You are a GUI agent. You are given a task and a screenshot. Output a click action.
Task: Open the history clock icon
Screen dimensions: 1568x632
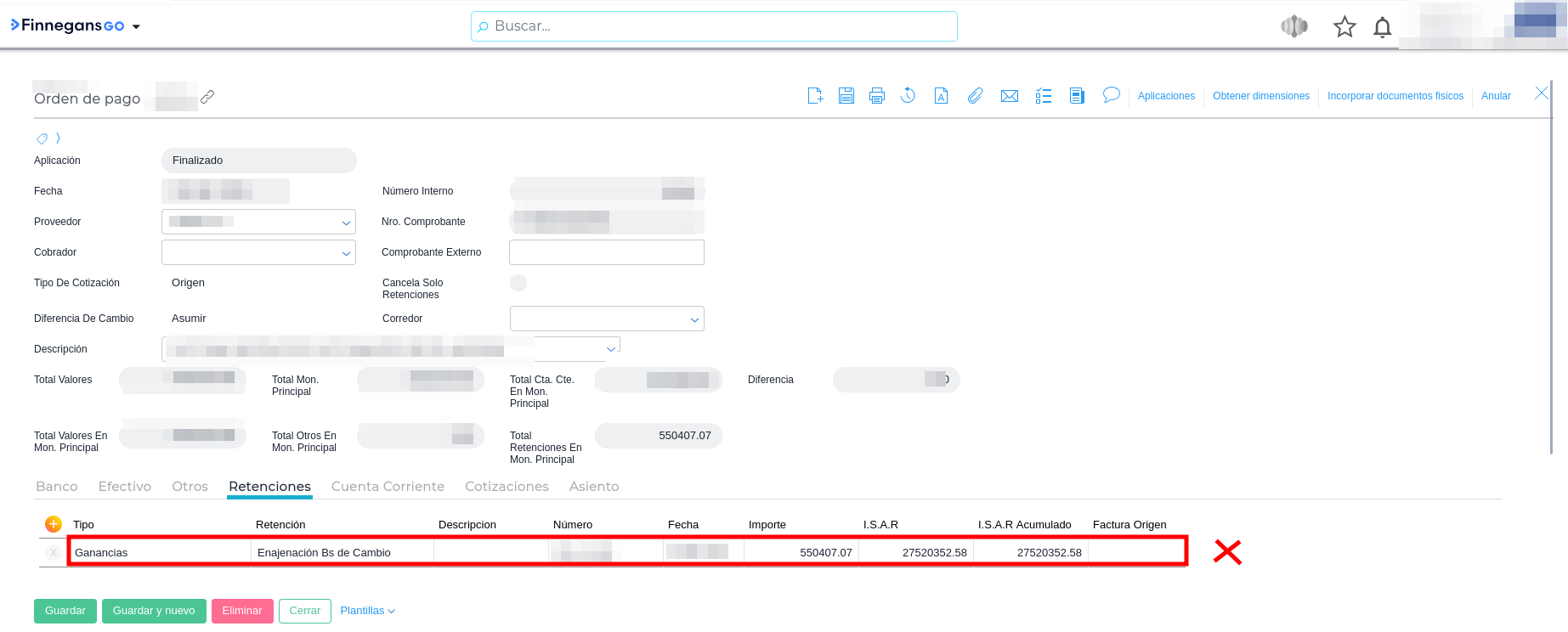pyautogui.click(x=908, y=96)
